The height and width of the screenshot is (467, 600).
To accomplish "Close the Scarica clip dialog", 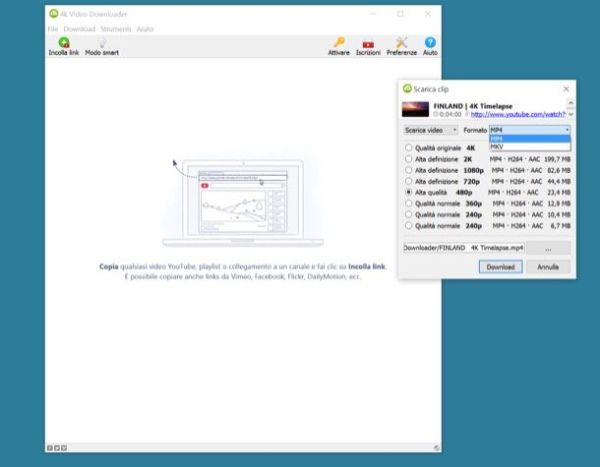I will click(x=566, y=89).
